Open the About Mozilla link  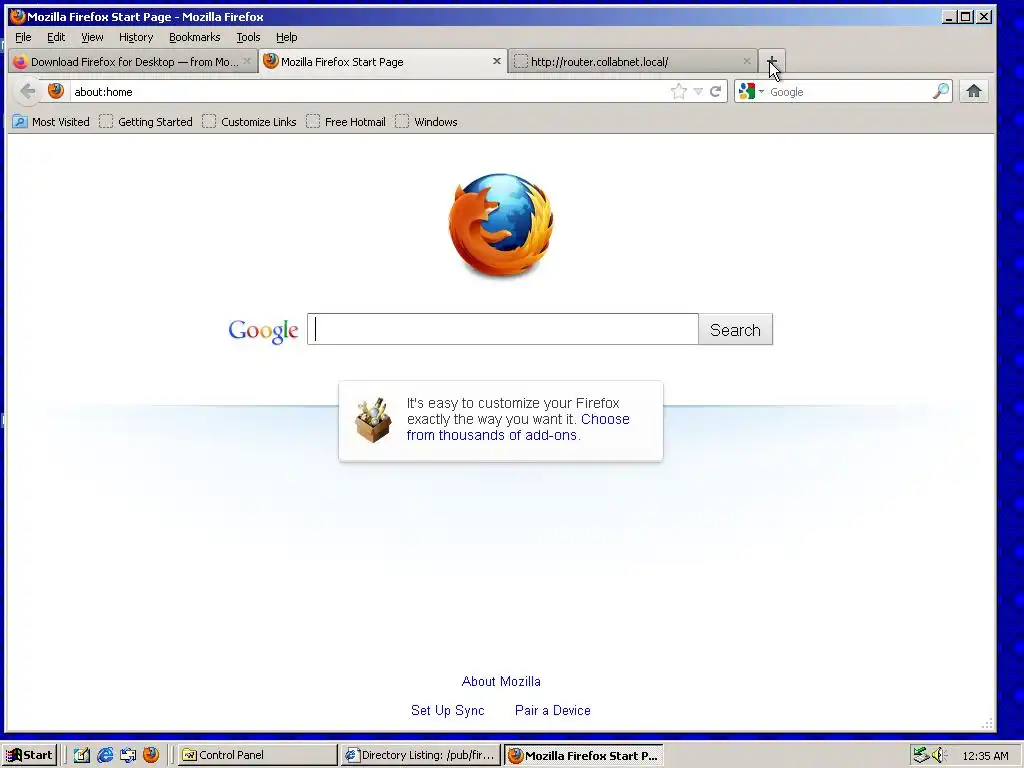tap(501, 681)
